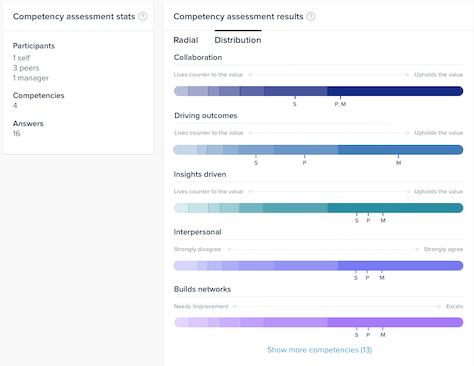
Task: Click darkest purple segment of Builds networks bar
Action: pyautogui.click(x=395, y=322)
